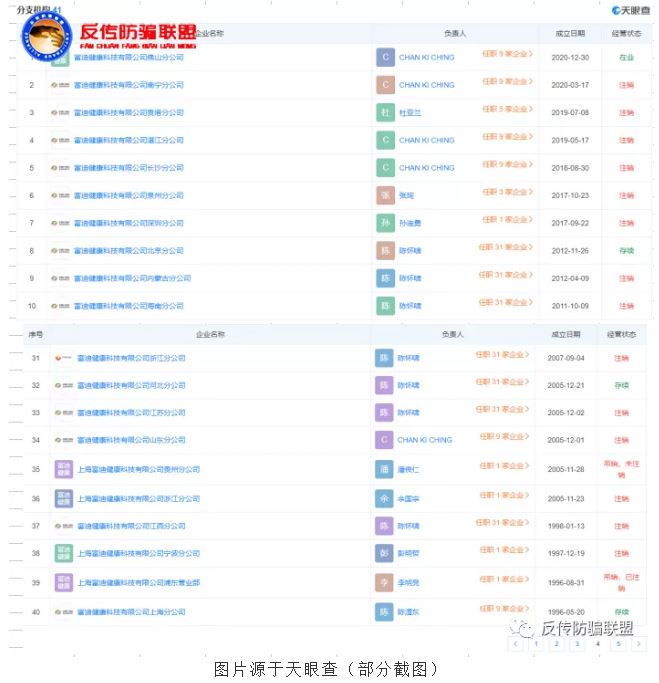Click the CHAN KI CHING avatar in row 2
The image size is (659, 683).
(x=385, y=85)
